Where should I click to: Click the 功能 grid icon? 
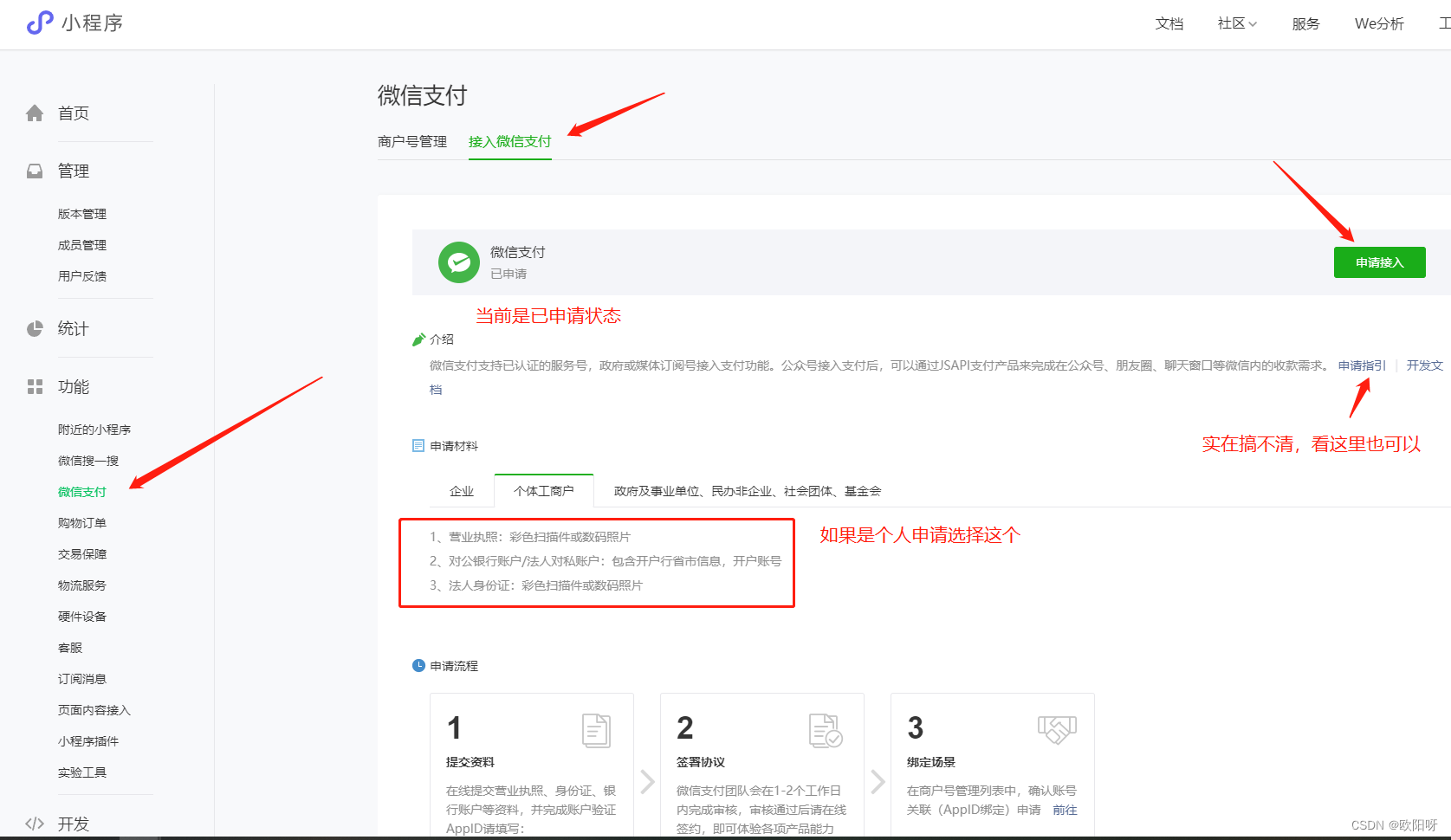pos(35,387)
